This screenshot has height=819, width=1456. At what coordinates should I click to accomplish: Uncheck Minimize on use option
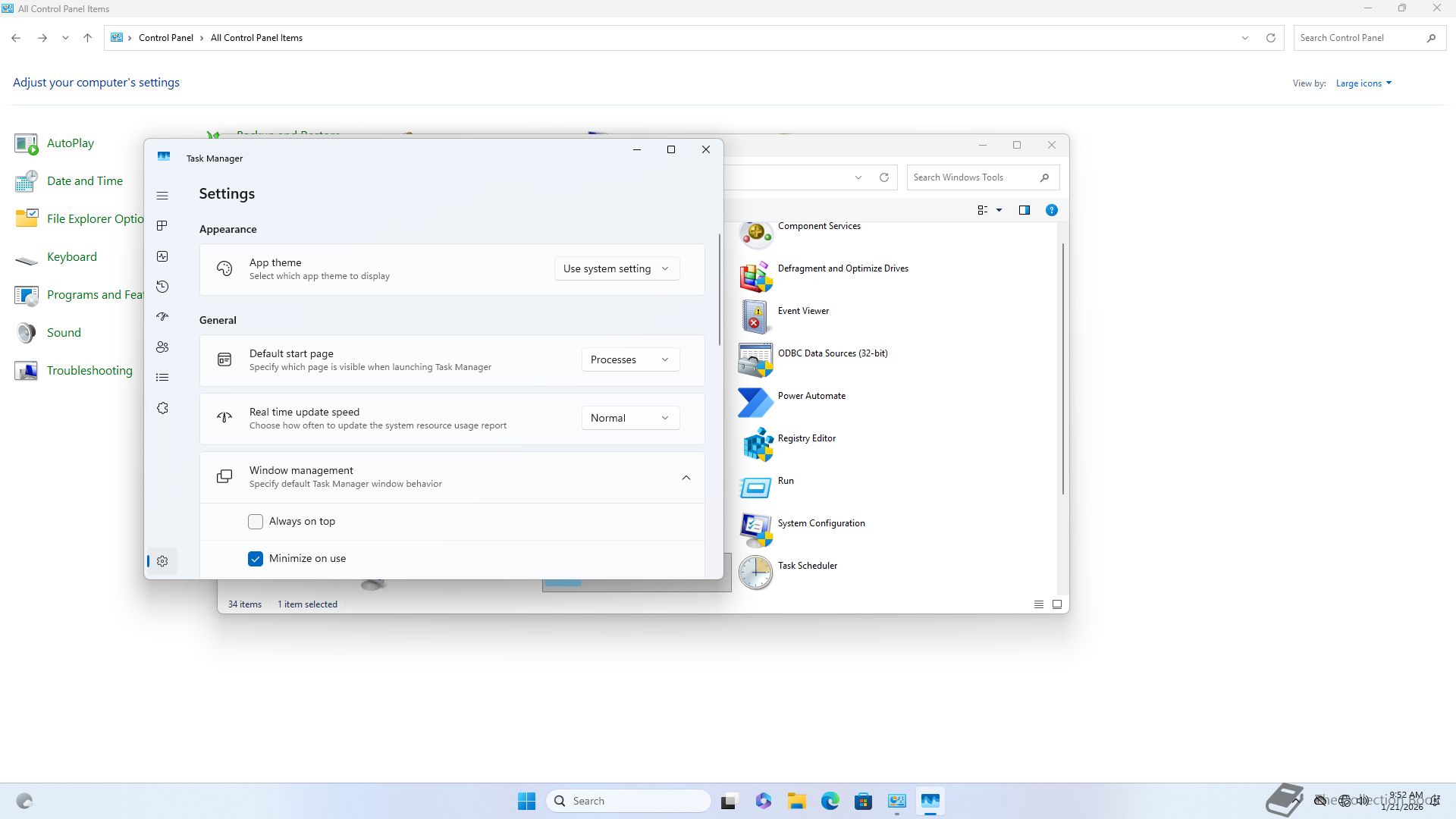pos(256,559)
